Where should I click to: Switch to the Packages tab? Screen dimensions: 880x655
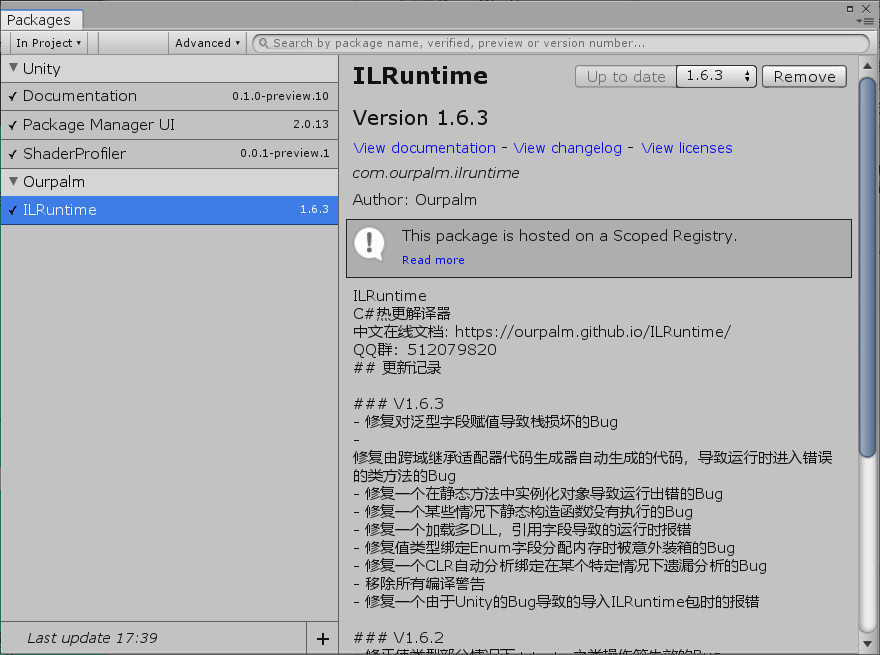click(x=42, y=20)
